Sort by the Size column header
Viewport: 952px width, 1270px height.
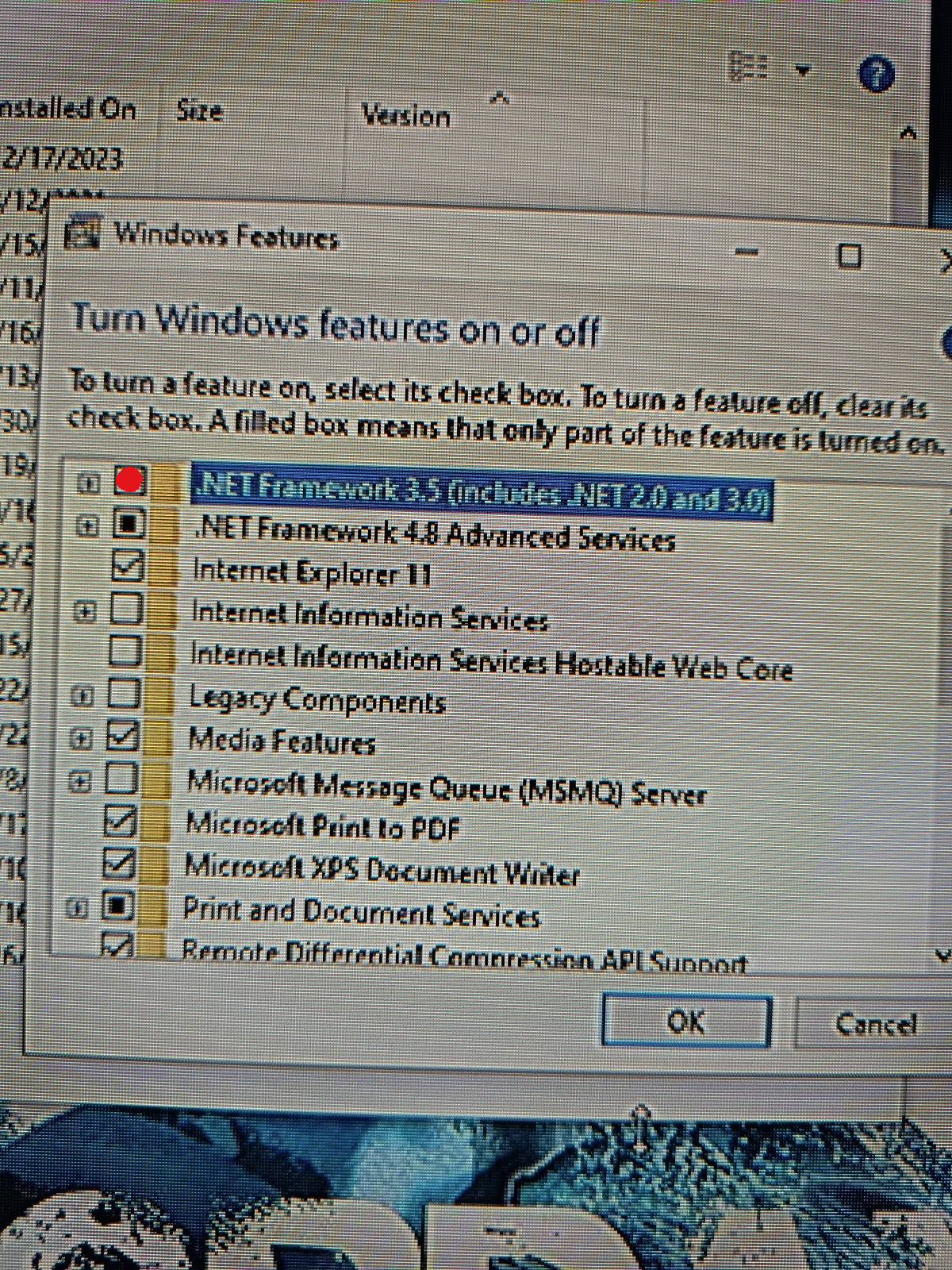click(199, 110)
